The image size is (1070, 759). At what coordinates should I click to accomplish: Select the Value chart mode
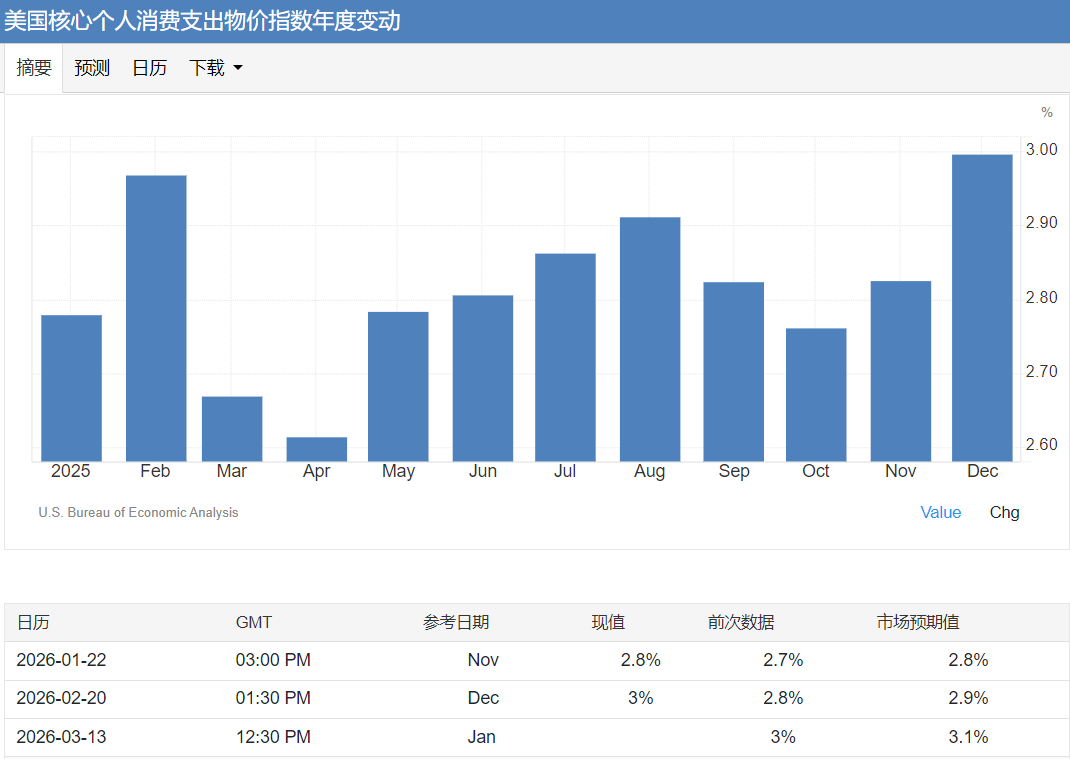(940, 512)
